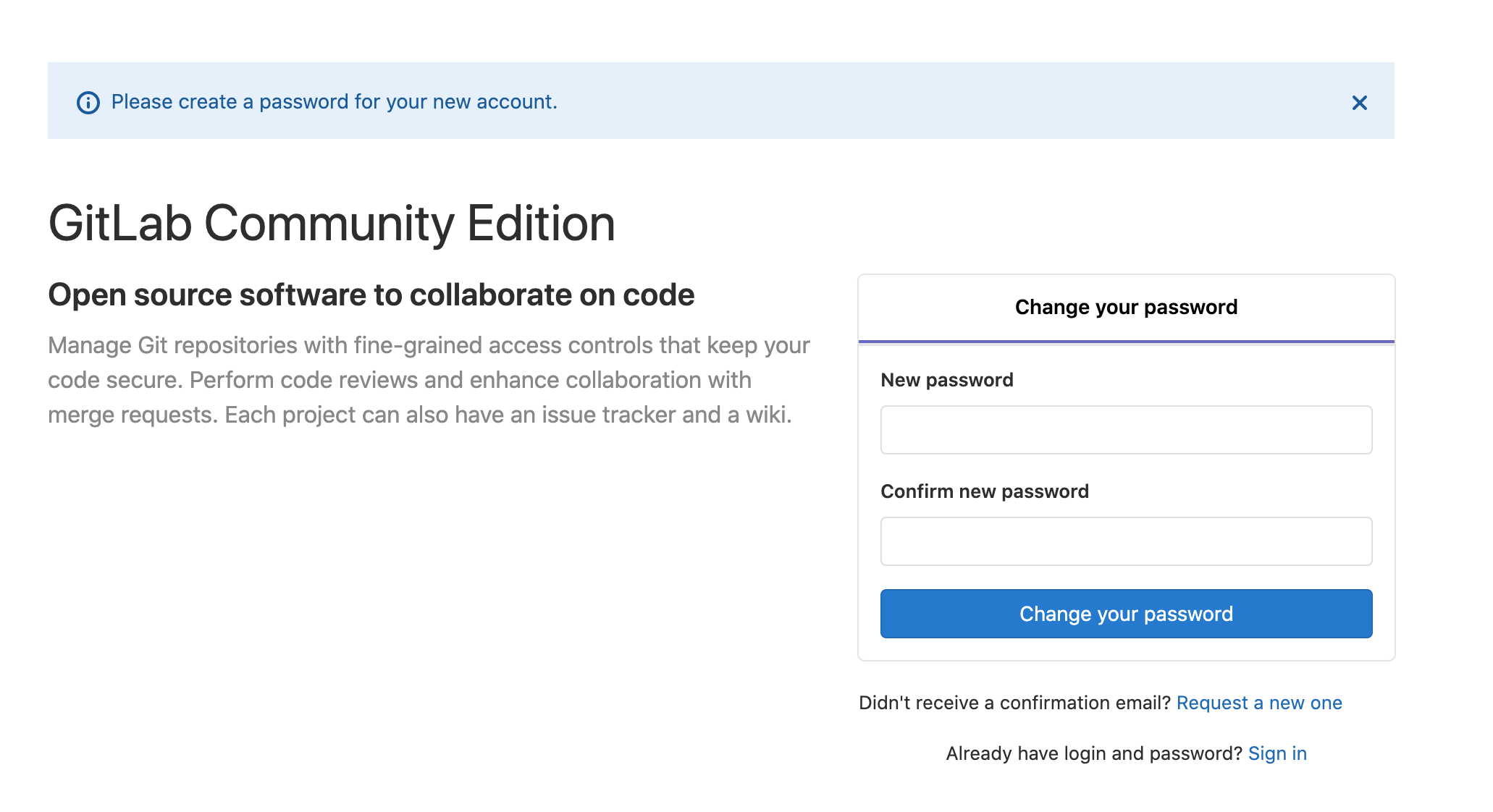Click the Perform code reviews description line
Viewport: 1493px width, 812px height.
tap(400, 380)
